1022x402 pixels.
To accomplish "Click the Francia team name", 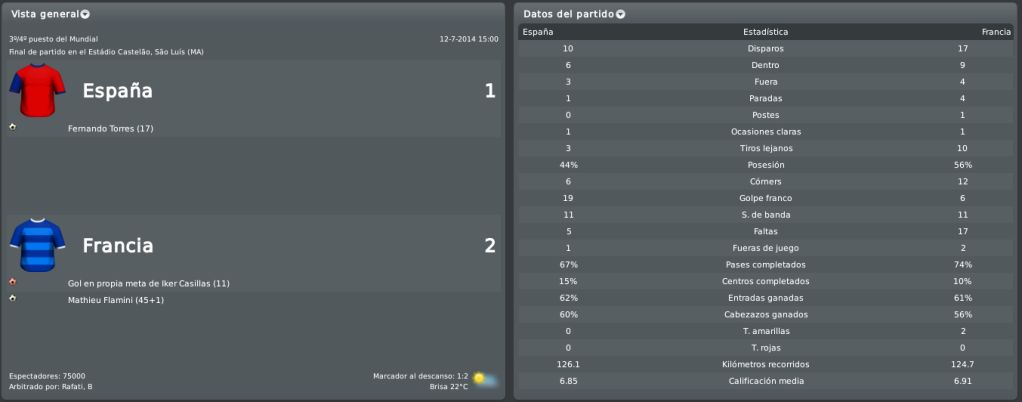I will 118,246.
